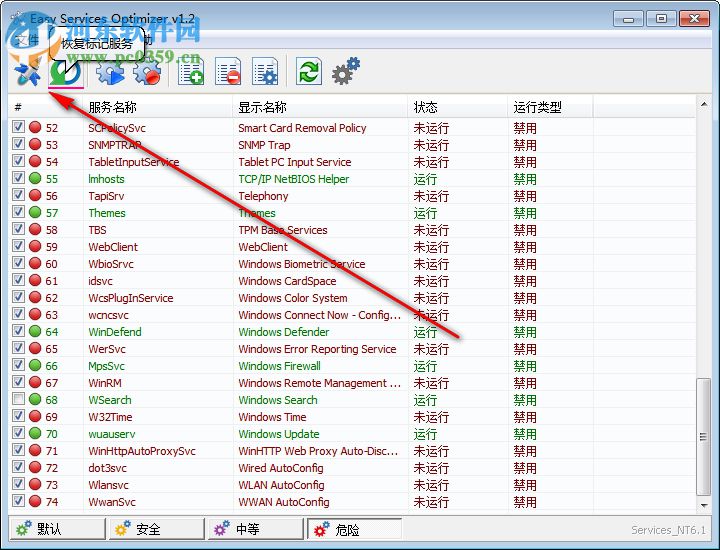The image size is (720, 550).
Task: Click the add service to list icon
Action: tap(191, 72)
